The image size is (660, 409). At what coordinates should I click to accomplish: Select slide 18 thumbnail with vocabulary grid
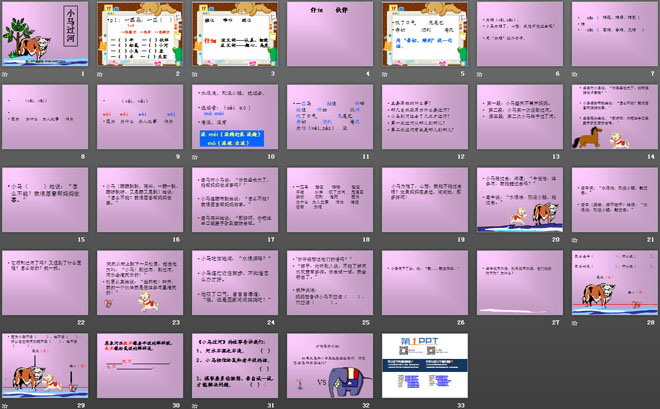(x=330, y=200)
